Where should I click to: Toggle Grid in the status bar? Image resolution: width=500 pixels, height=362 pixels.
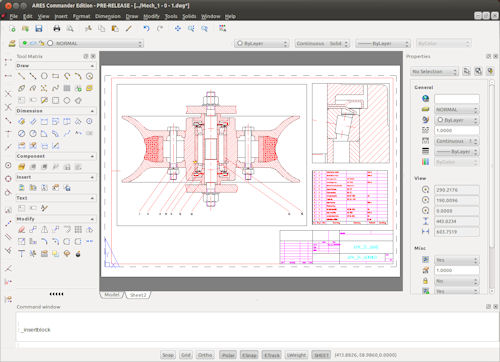point(186,355)
